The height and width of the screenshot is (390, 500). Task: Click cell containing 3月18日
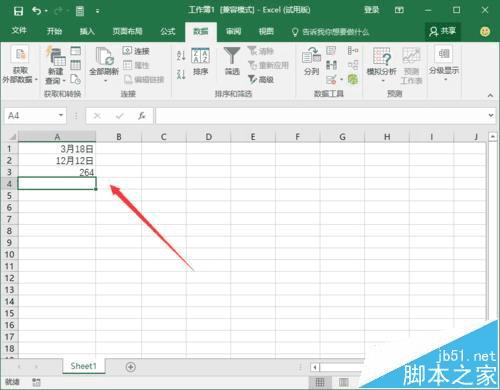[57, 148]
